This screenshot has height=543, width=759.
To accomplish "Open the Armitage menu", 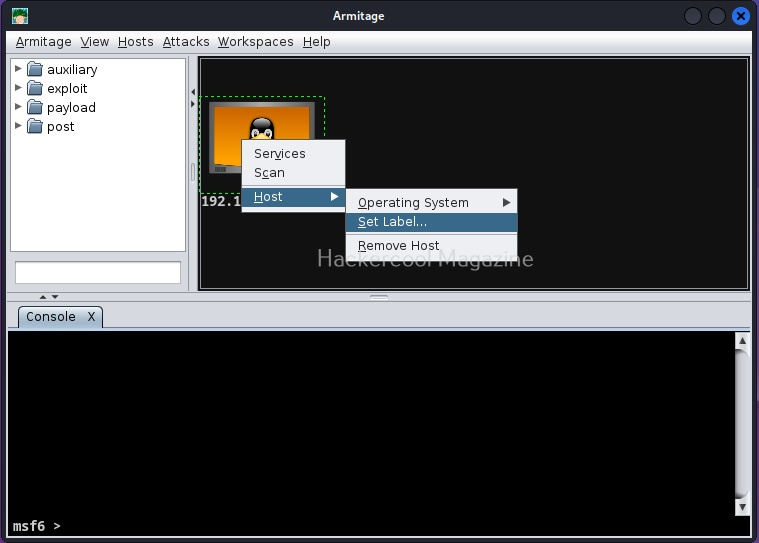I will [44, 42].
